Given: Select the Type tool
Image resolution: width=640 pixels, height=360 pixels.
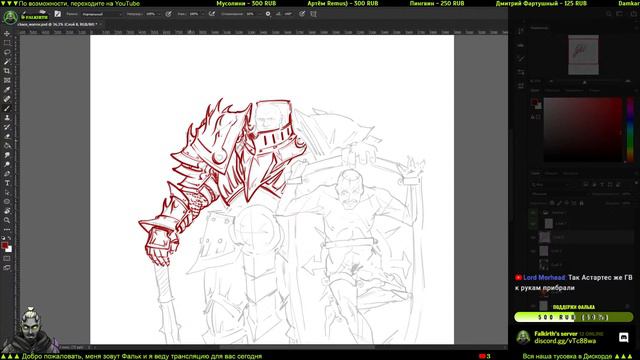Looking at the screenshot, I should click(x=7, y=184).
